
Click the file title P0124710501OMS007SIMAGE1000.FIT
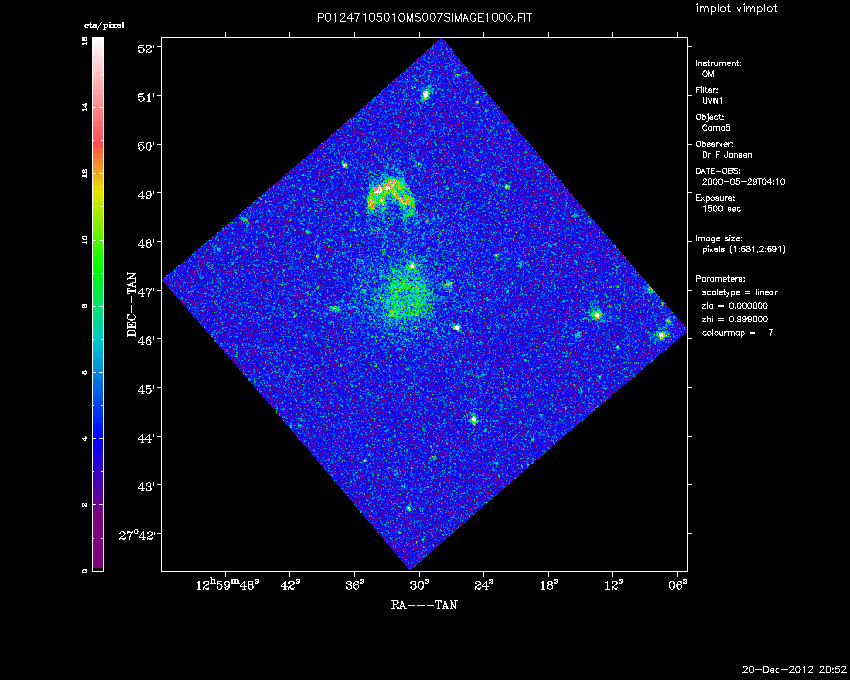click(x=424, y=18)
